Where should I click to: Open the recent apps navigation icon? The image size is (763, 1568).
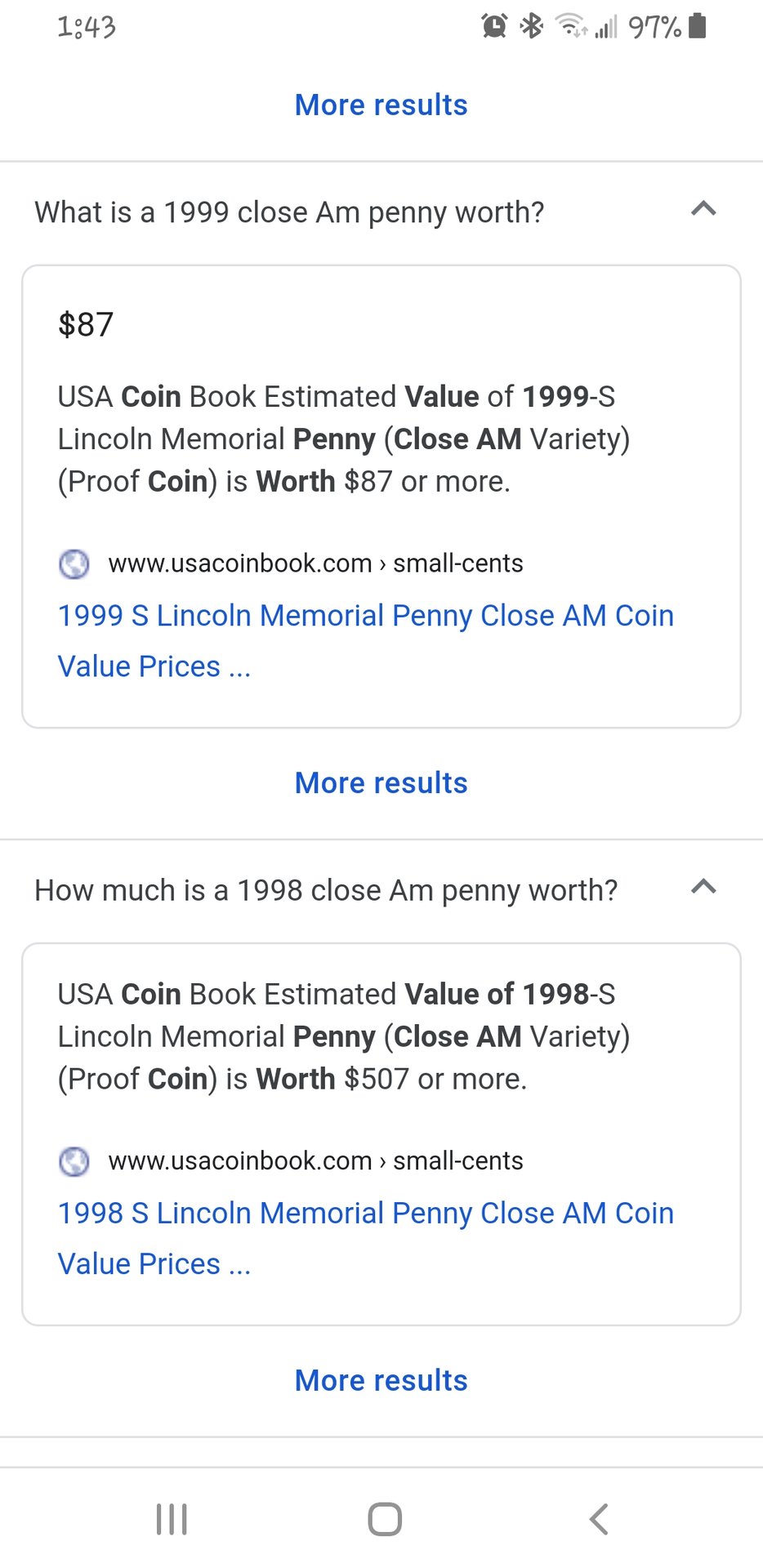[172, 1519]
